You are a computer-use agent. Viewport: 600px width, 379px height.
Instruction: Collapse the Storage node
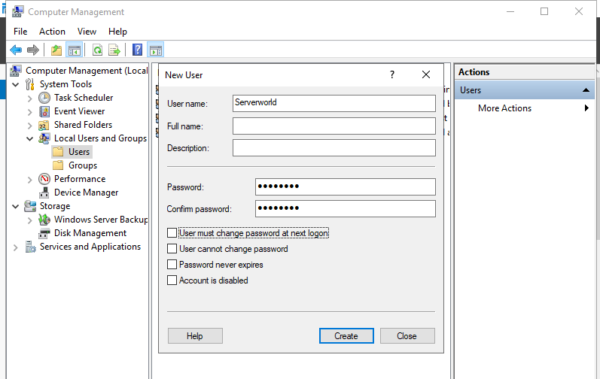pos(16,206)
